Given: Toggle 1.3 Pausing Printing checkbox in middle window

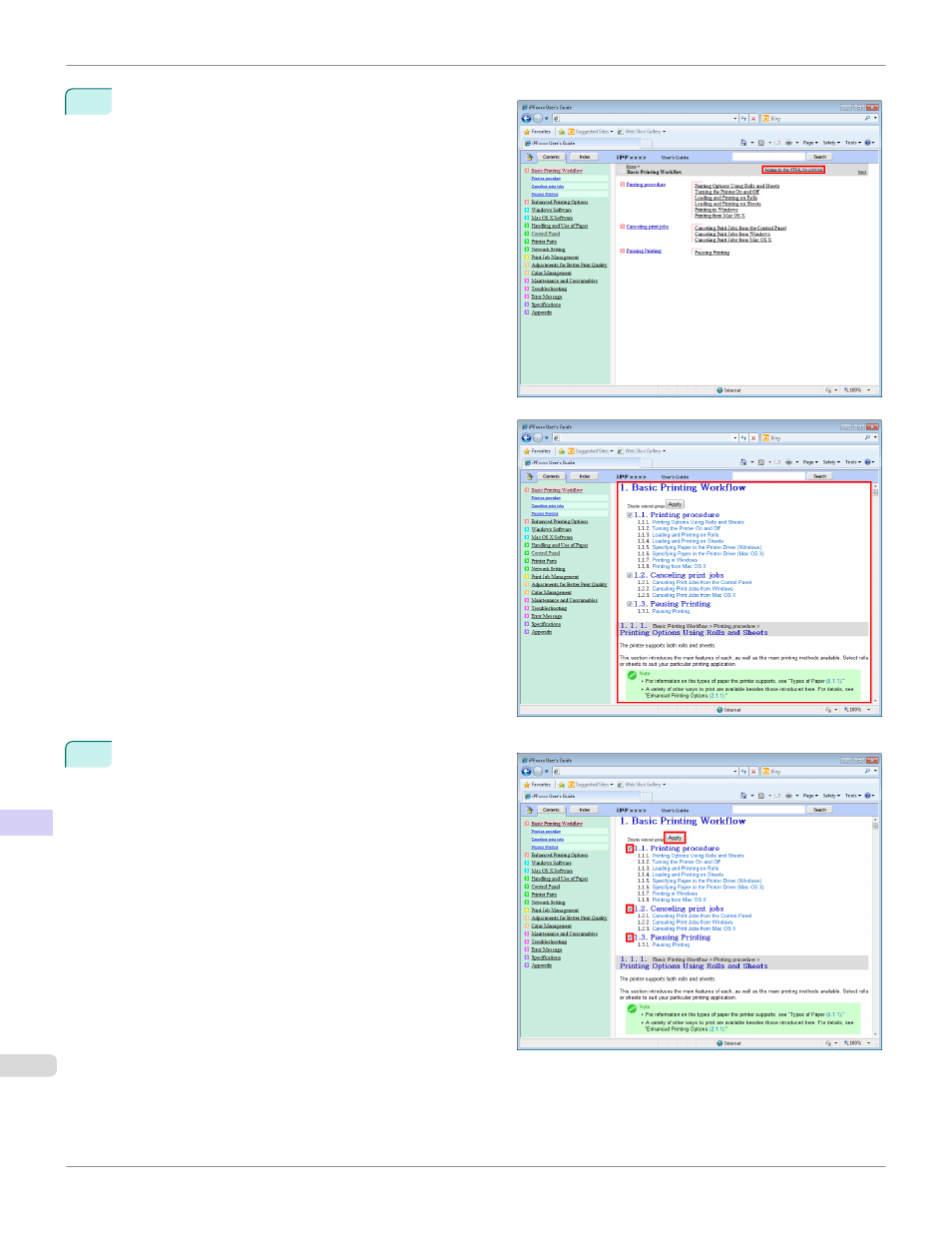Looking at the screenshot, I should click(x=630, y=604).
